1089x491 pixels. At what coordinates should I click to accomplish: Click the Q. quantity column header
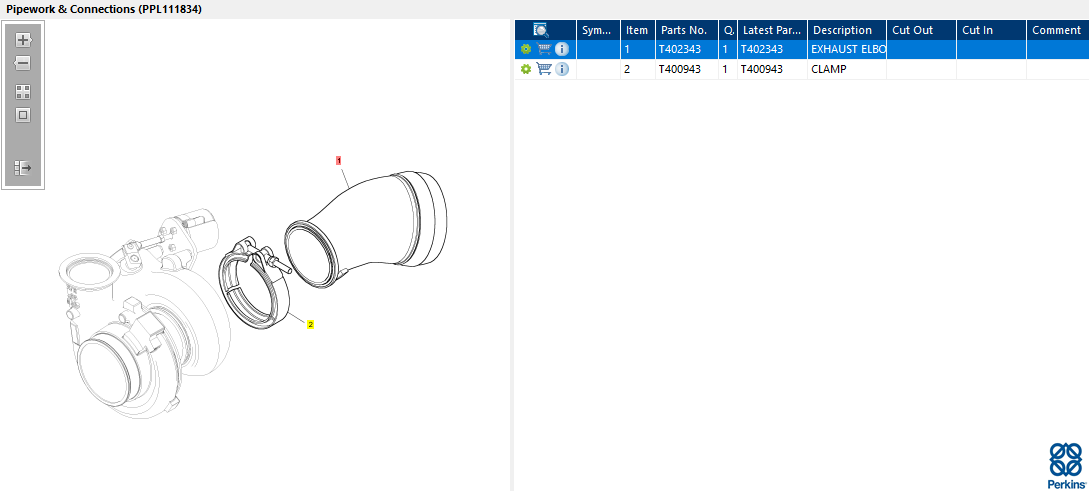tap(728, 30)
